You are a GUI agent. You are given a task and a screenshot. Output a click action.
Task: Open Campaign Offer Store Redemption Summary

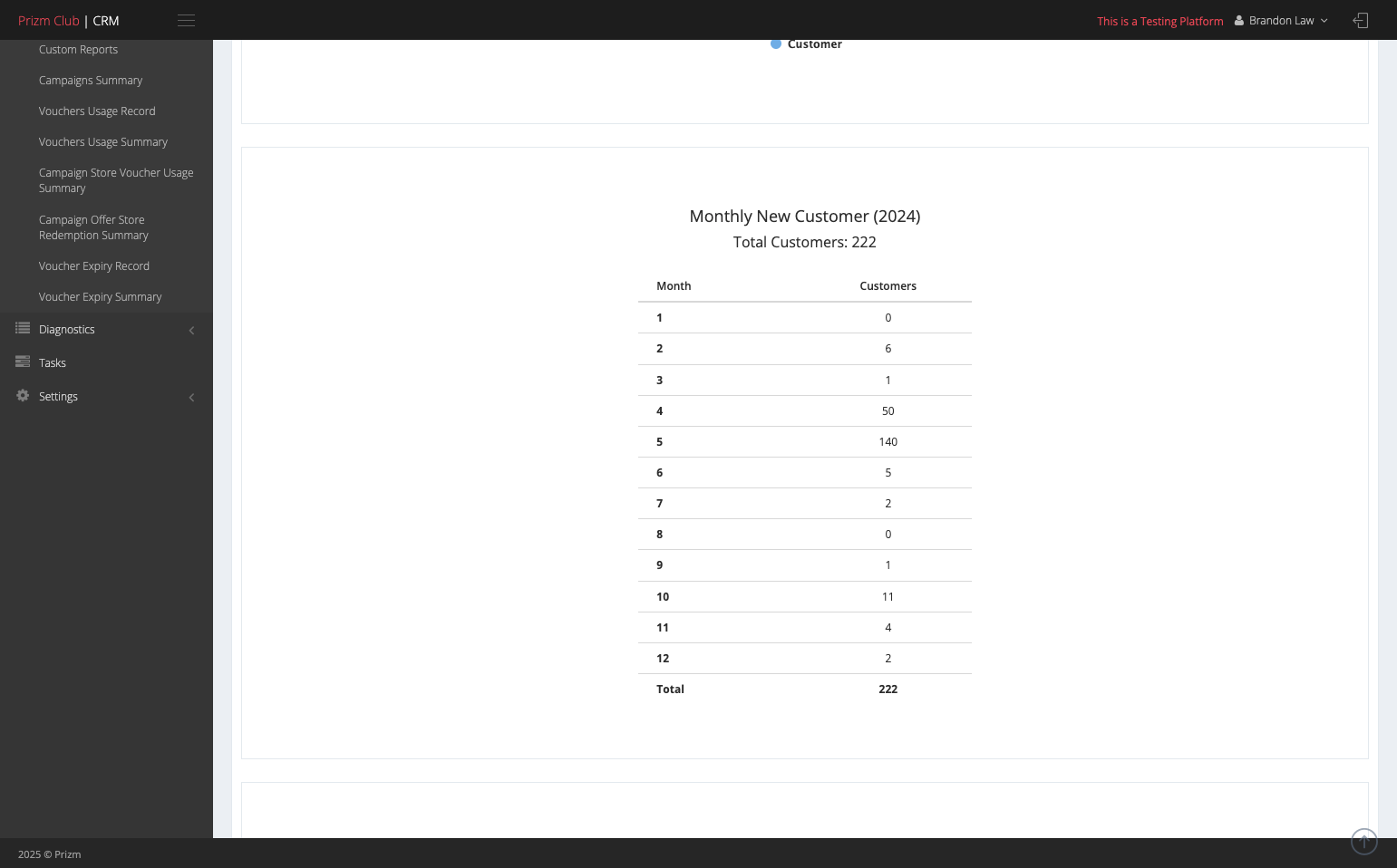93,227
